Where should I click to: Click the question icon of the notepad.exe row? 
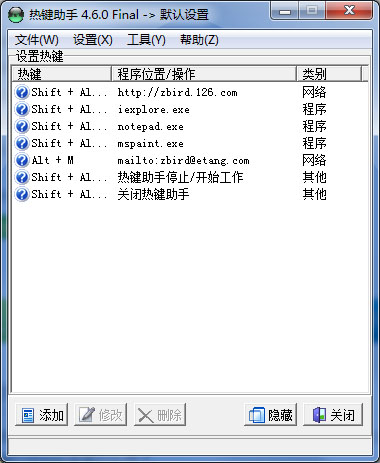[22, 126]
